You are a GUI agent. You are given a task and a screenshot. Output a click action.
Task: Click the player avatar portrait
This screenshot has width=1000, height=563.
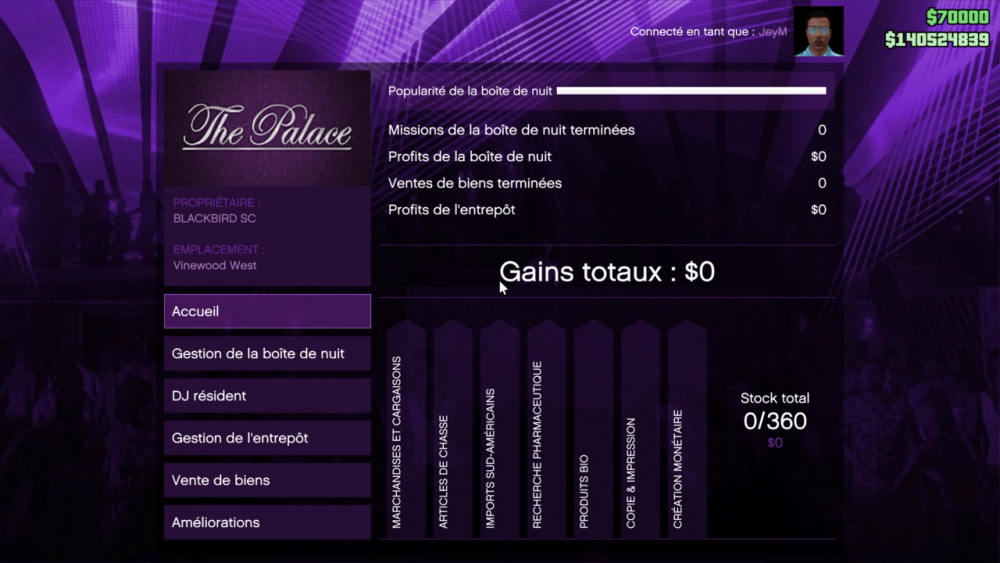818,32
